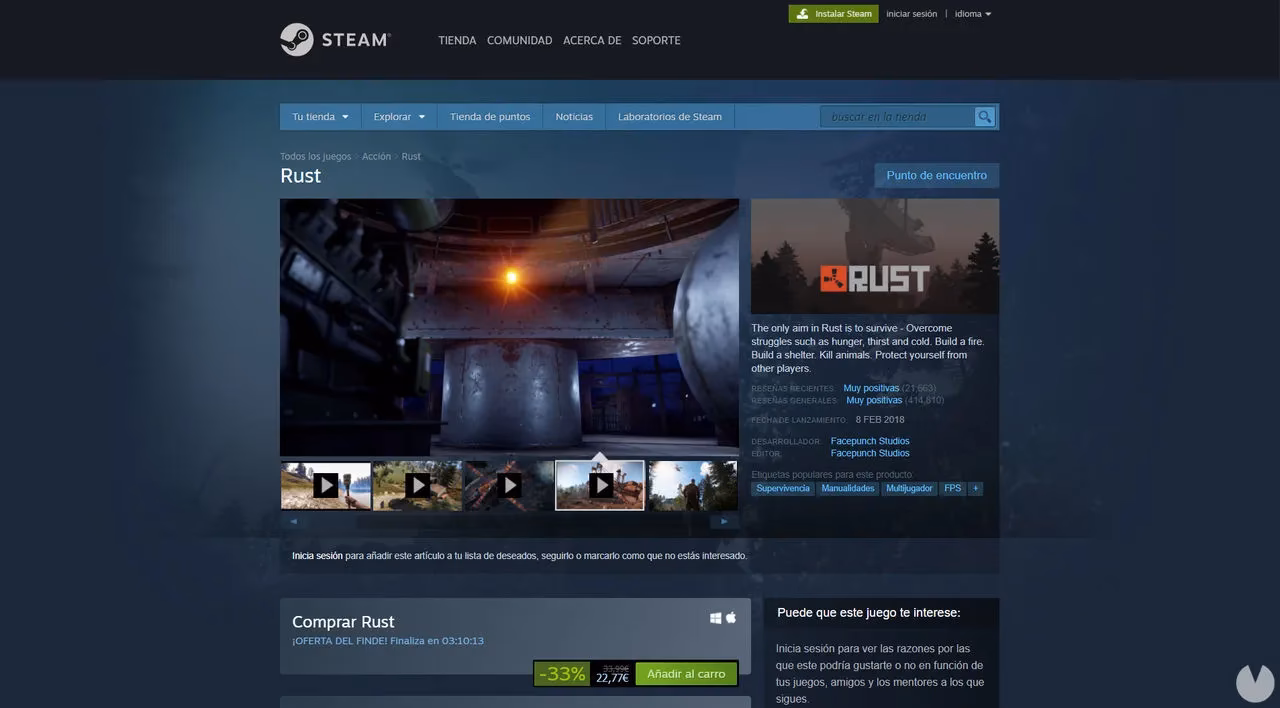
Task: Click Añadir al carro button
Action: pos(686,674)
